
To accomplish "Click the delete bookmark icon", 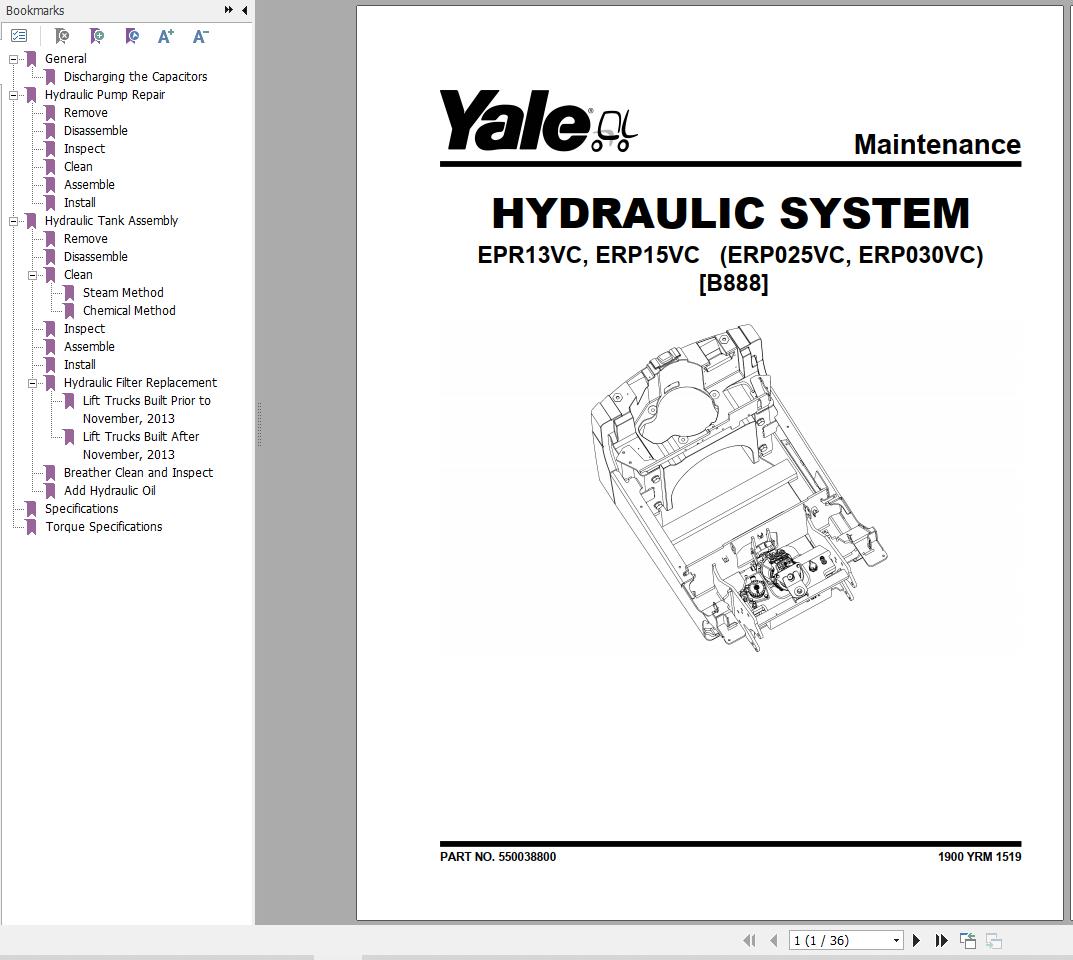I will [x=62, y=36].
